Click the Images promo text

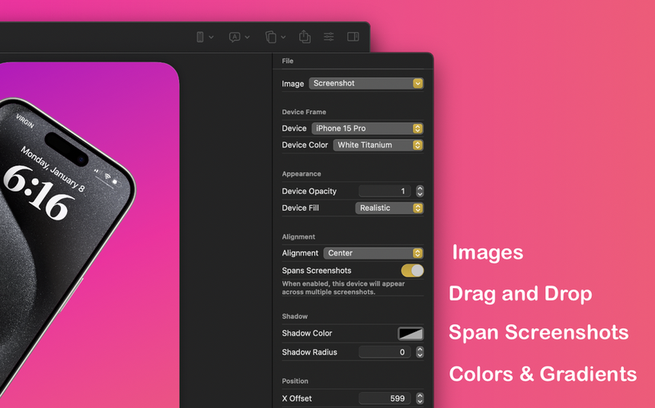coord(487,253)
